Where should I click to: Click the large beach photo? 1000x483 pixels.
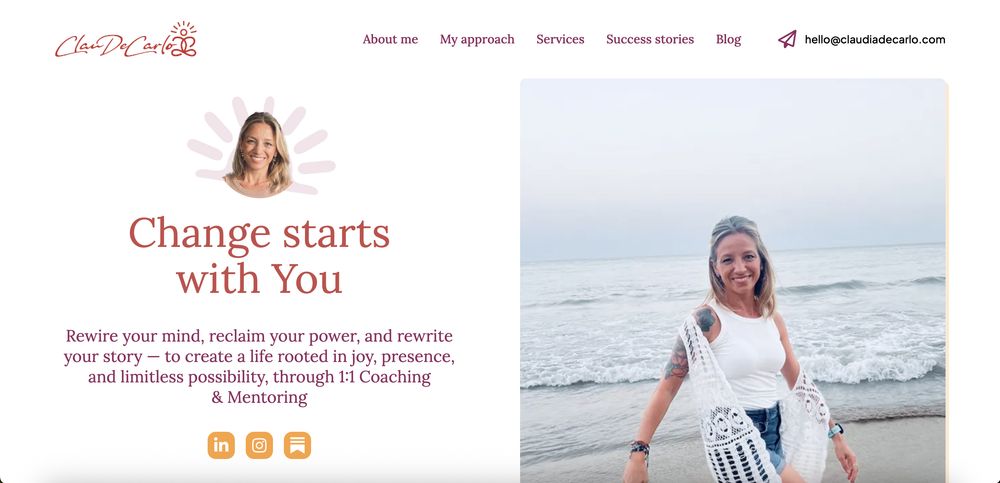coord(733,281)
